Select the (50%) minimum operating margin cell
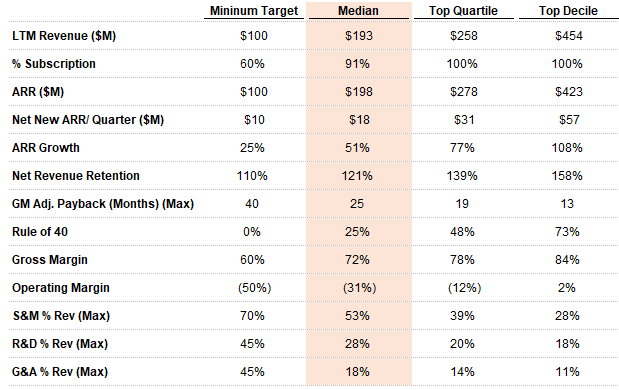 (254, 288)
